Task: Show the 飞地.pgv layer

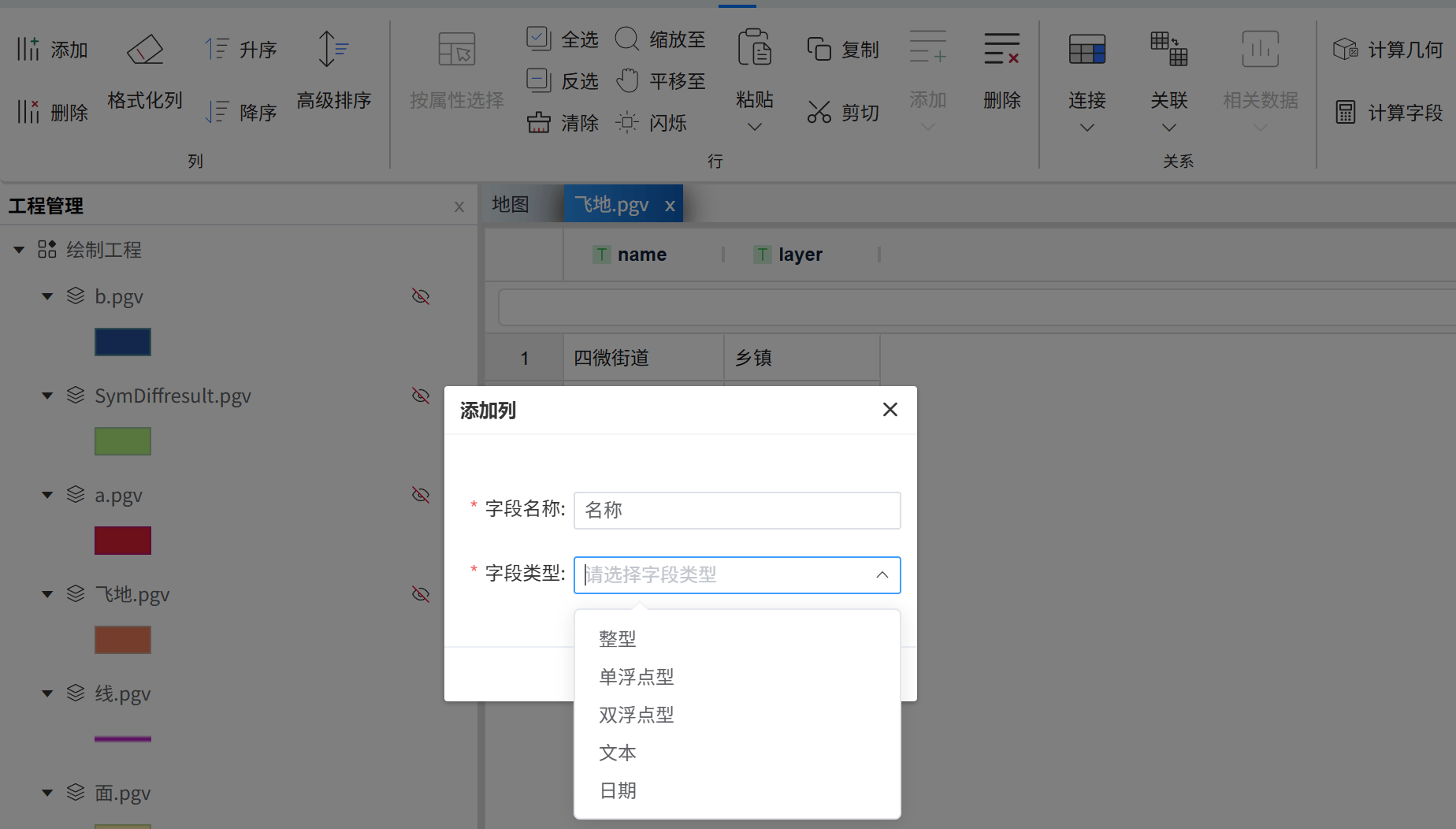Action: pos(420,594)
